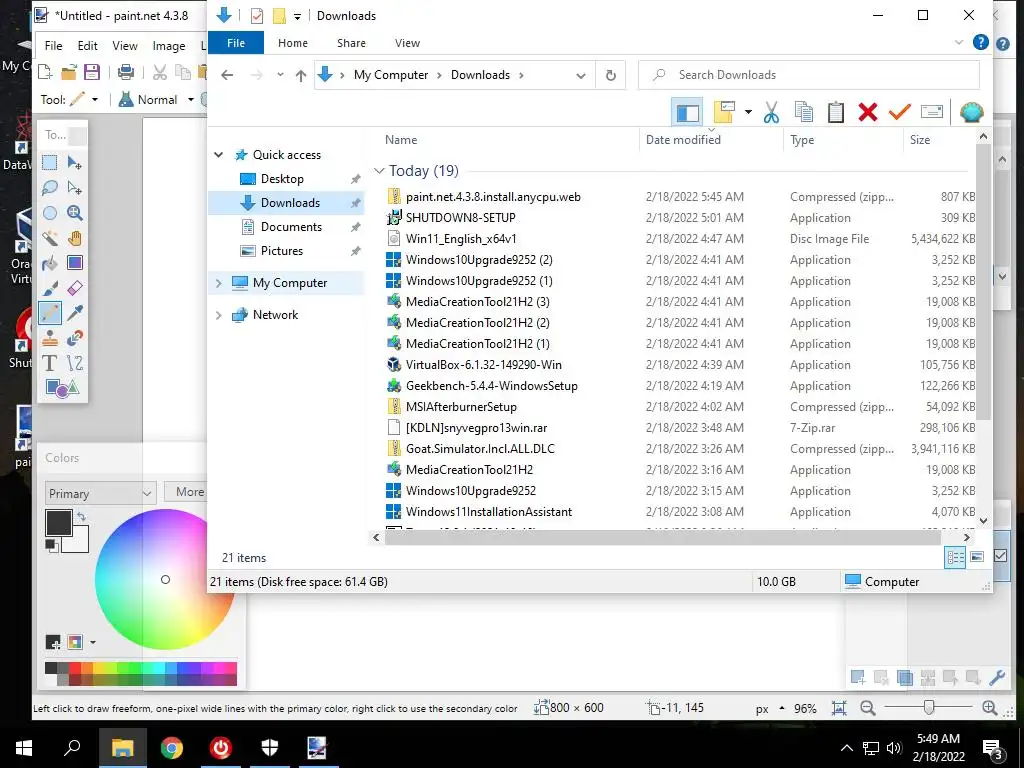Open the Tool chooser dropdown in paint.net
The width and height of the screenshot is (1024, 768).
pos(95,100)
